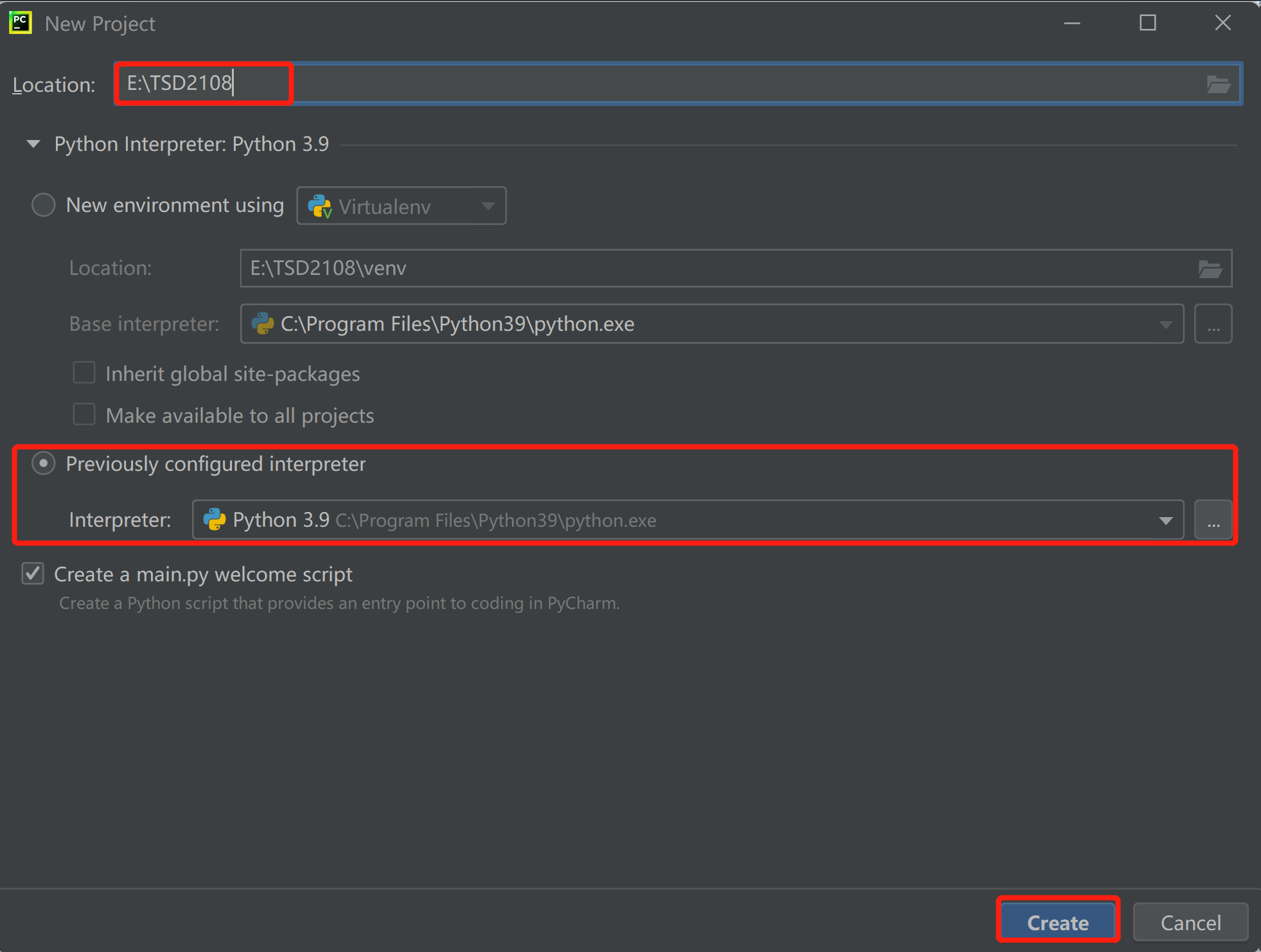The width and height of the screenshot is (1261, 952).
Task: Click the venv Location browse folder icon
Action: [x=1210, y=269]
